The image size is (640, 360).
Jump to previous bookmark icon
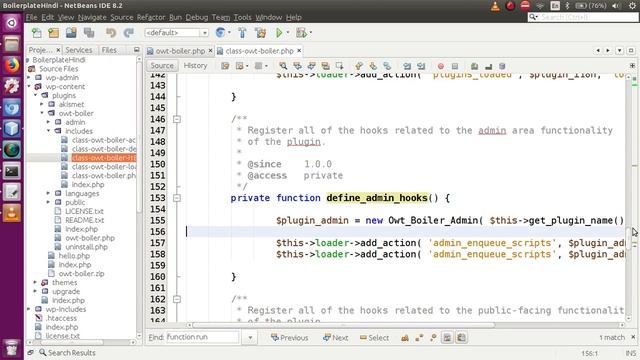[359, 66]
